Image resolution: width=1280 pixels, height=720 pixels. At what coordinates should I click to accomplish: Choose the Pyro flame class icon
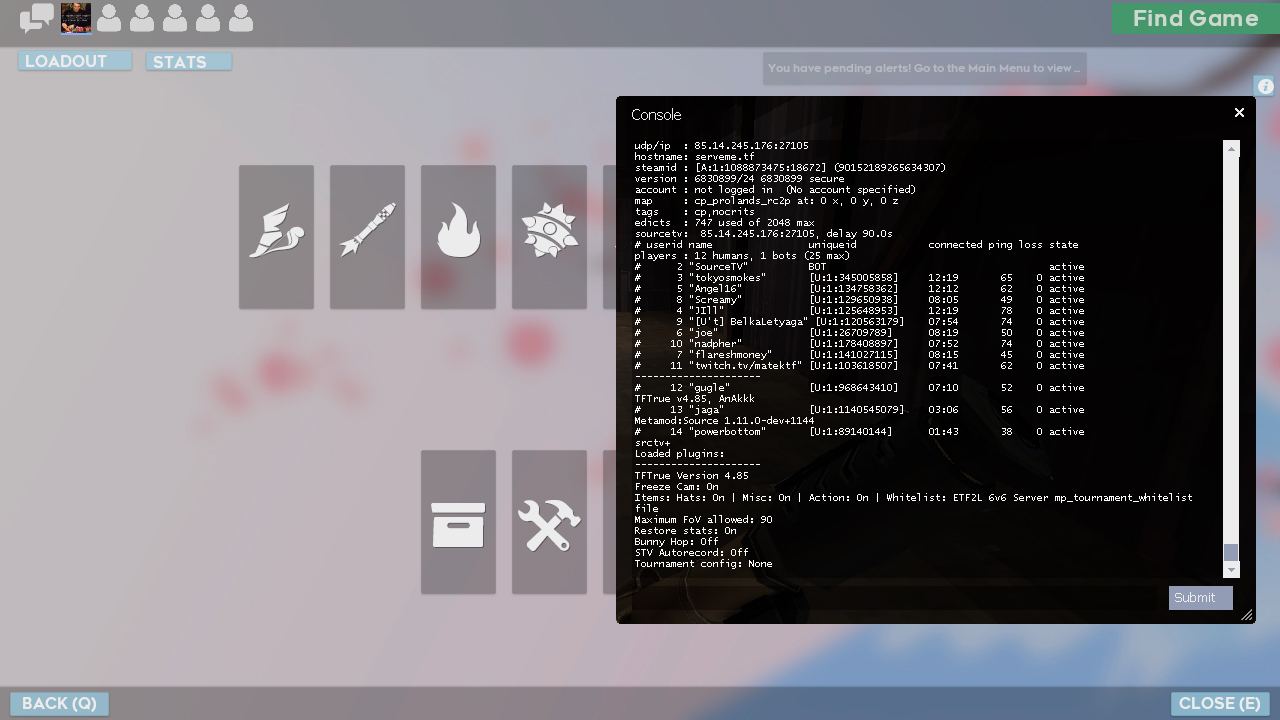(458, 237)
